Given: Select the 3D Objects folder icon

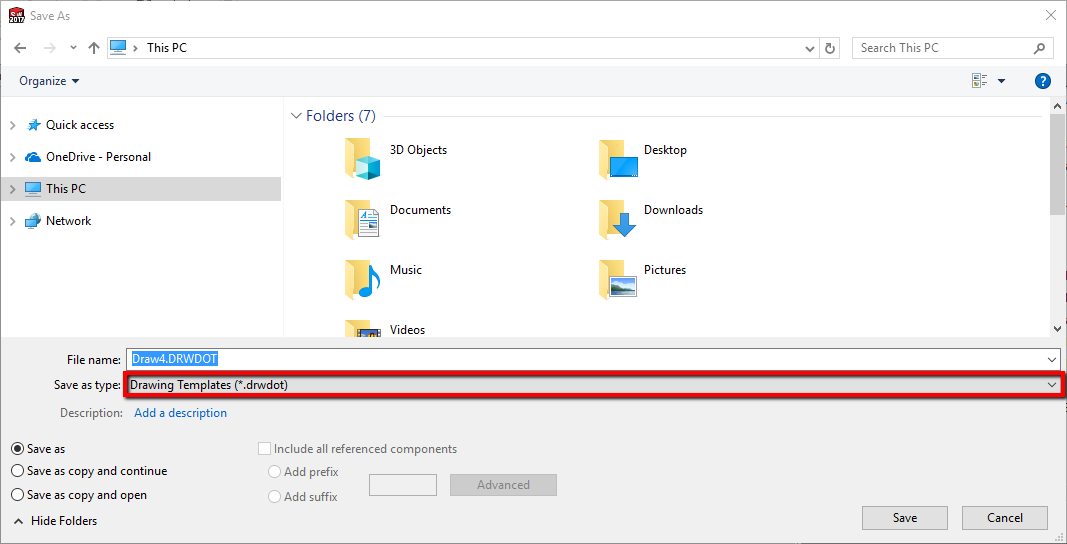Looking at the screenshot, I should (x=362, y=159).
